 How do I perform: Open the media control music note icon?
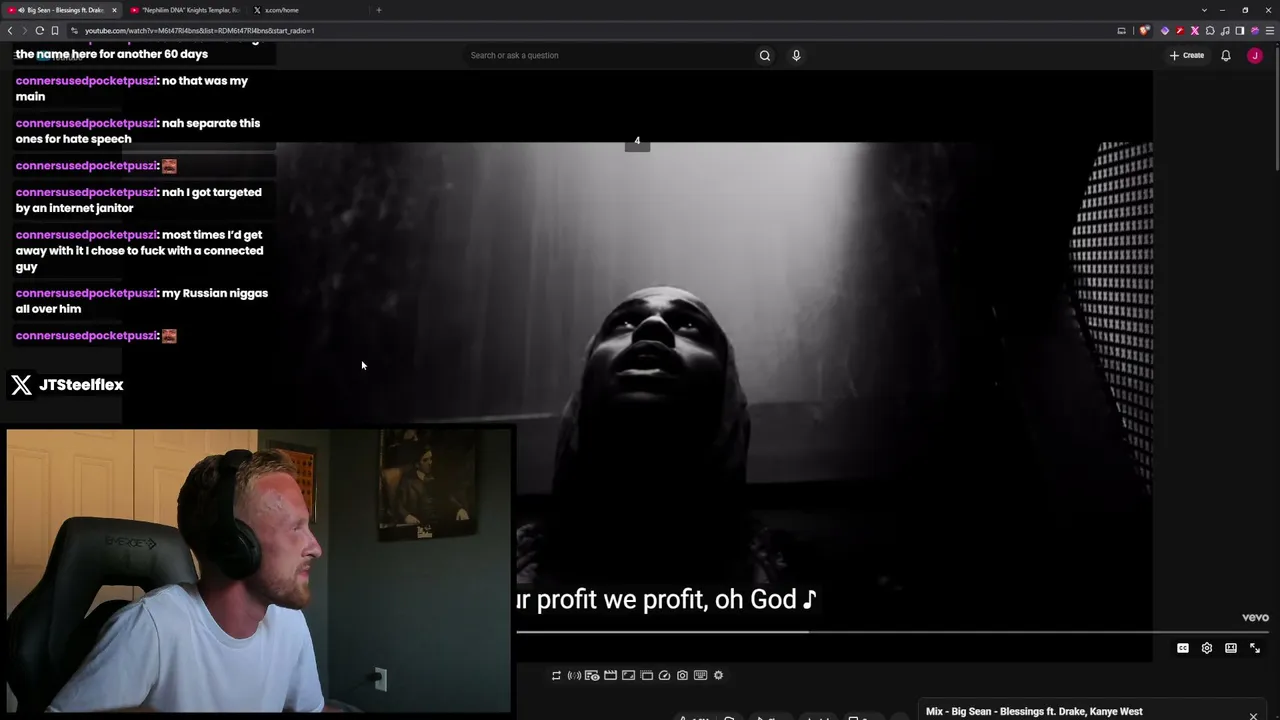[1225, 31]
